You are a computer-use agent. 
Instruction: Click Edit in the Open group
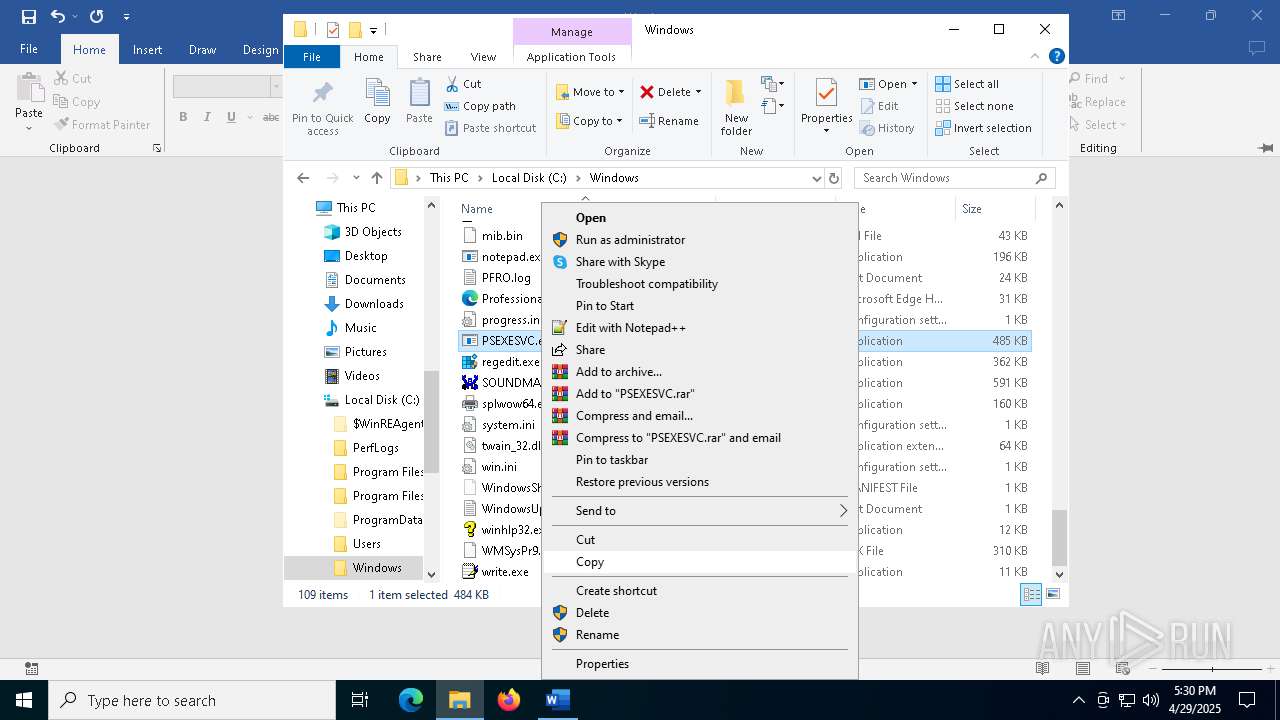click(x=878, y=106)
